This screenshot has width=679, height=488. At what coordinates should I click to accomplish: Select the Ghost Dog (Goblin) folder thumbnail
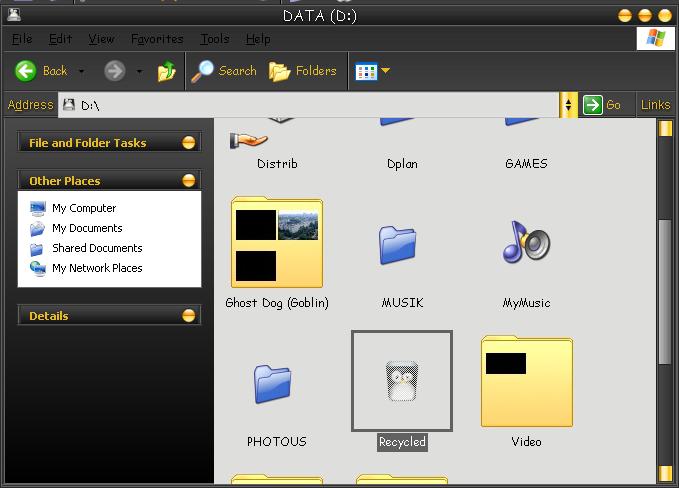277,242
